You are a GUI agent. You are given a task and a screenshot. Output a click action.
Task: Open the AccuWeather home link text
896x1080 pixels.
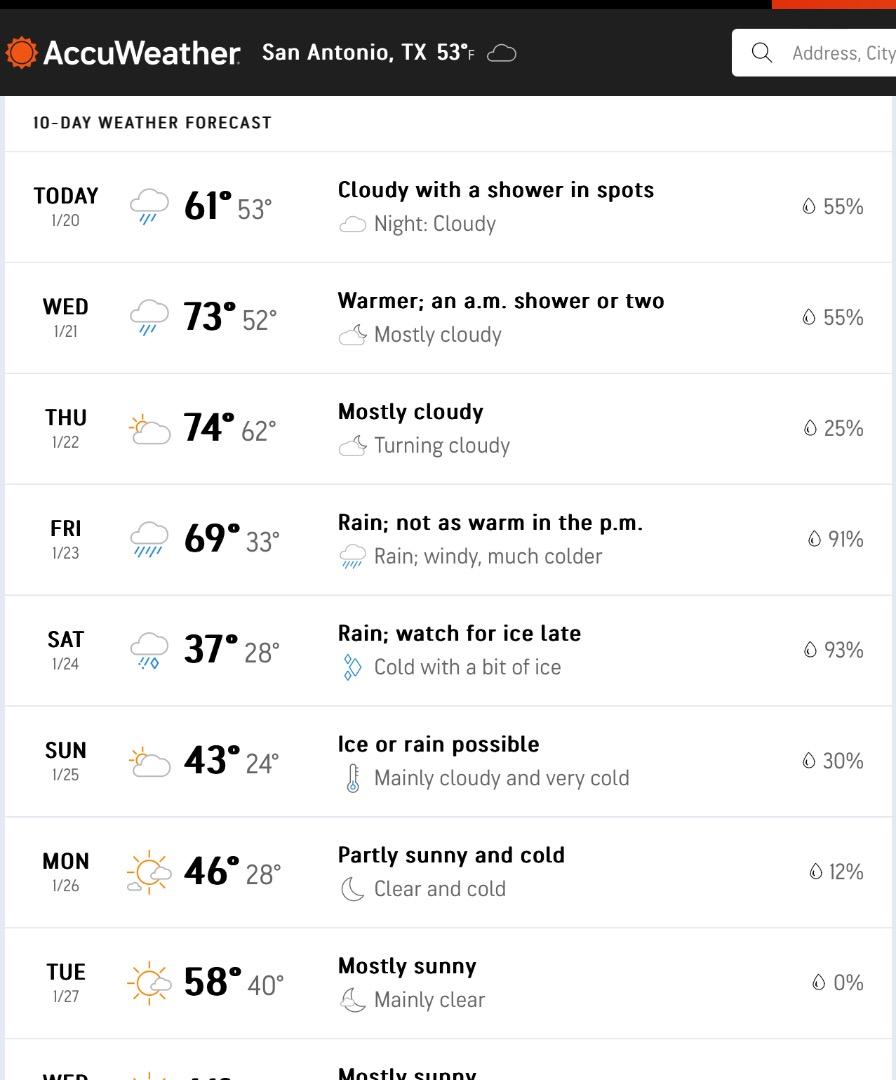(141, 53)
